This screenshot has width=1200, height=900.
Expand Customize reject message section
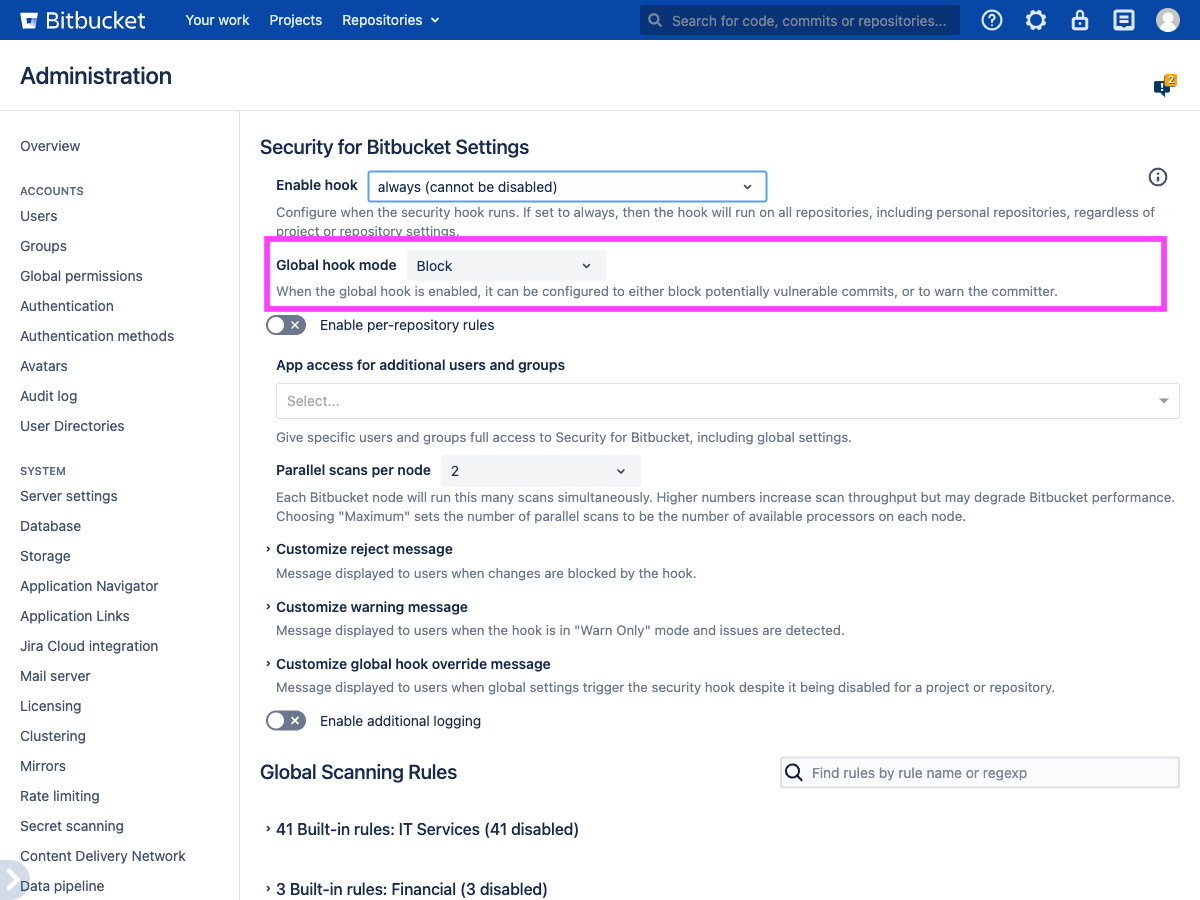(x=364, y=549)
